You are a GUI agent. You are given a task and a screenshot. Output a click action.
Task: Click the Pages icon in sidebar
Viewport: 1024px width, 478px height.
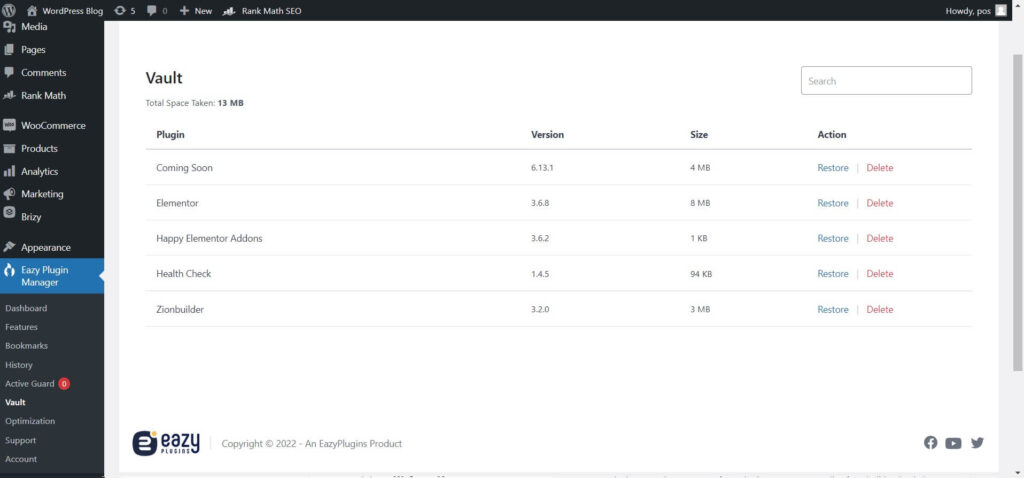click(x=9, y=50)
